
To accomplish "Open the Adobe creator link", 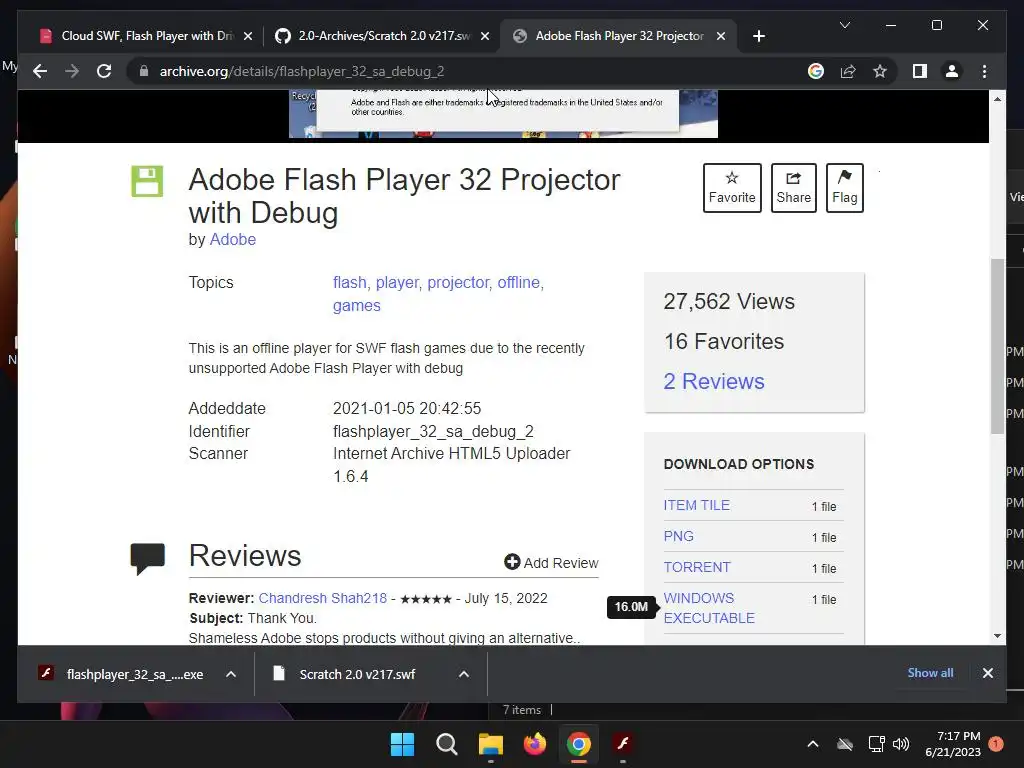I will coord(232,240).
